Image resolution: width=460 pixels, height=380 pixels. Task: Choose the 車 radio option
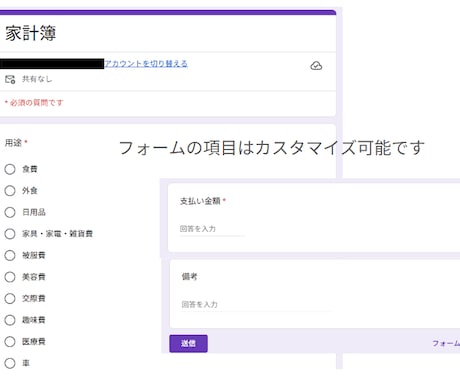[x=10, y=363]
